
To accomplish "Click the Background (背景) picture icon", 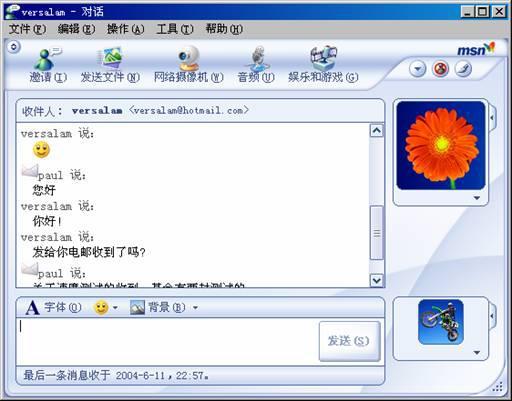I will tap(137, 307).
